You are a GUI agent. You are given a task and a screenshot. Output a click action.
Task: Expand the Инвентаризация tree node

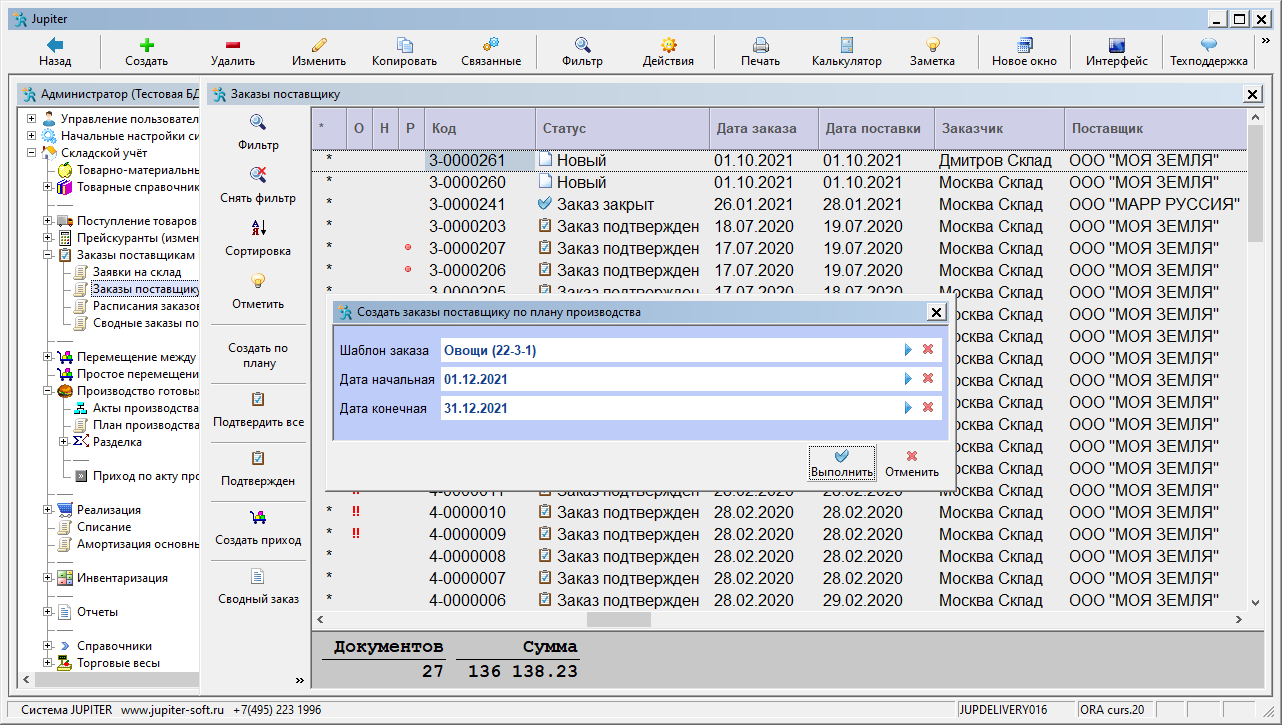48,578
